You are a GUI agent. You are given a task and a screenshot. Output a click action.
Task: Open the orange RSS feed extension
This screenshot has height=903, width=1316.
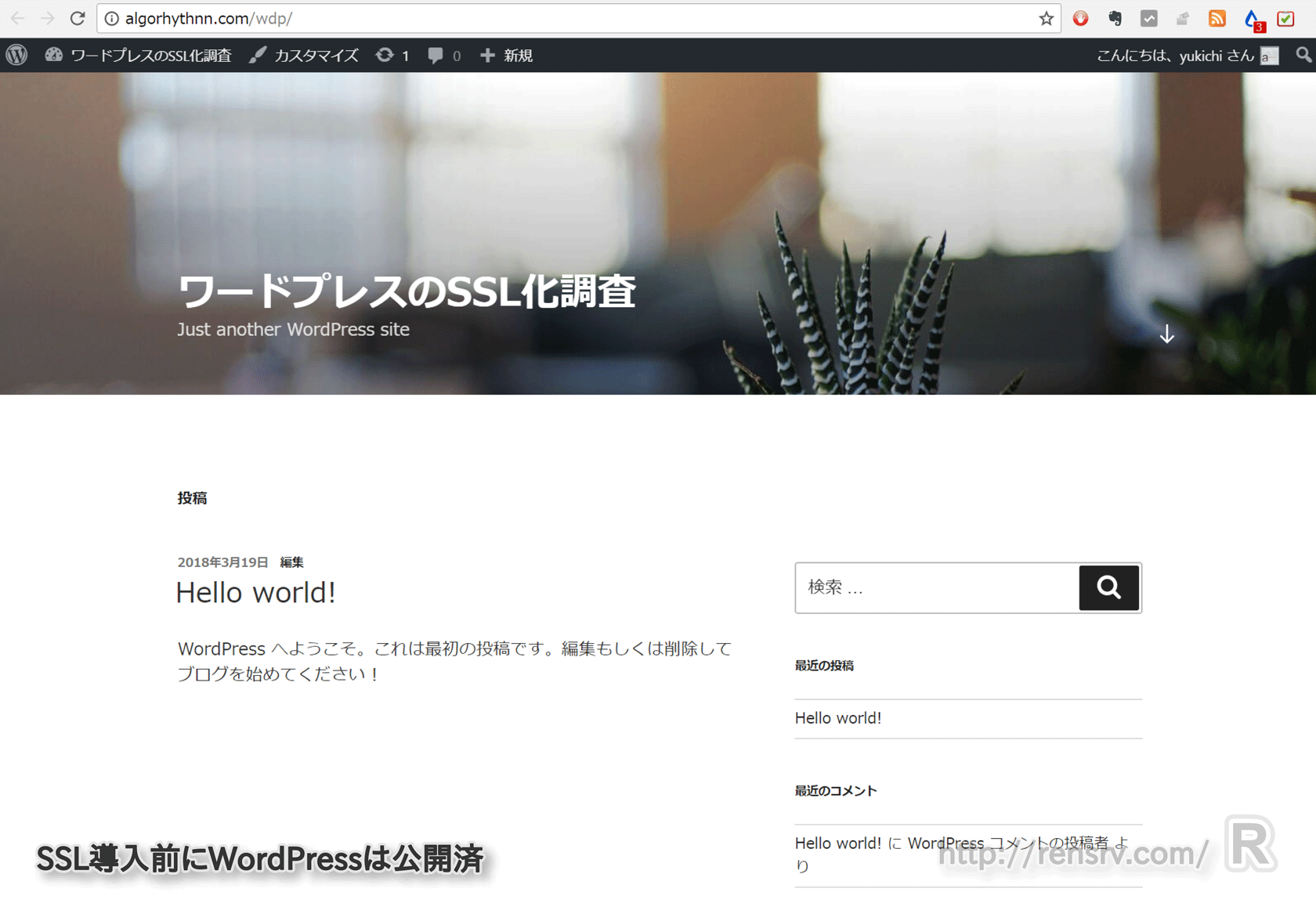click(x=1217, y=19)
